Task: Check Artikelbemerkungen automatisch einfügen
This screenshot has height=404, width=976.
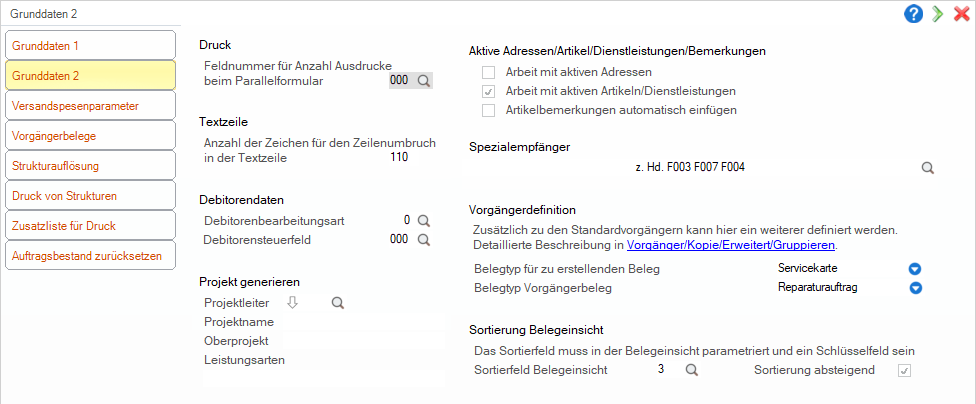Action: point(489,111)
